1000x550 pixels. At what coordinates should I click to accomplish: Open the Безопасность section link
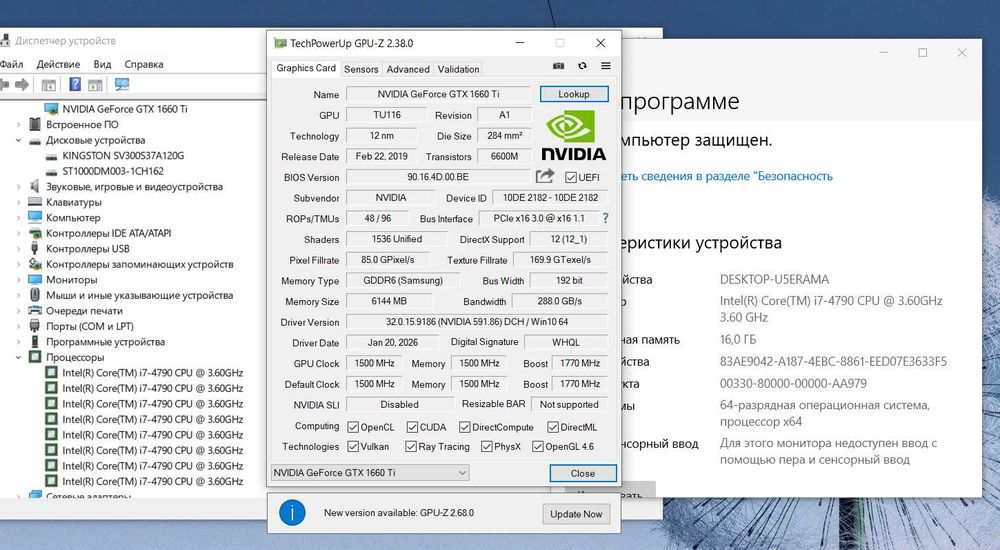coord(727,177)
